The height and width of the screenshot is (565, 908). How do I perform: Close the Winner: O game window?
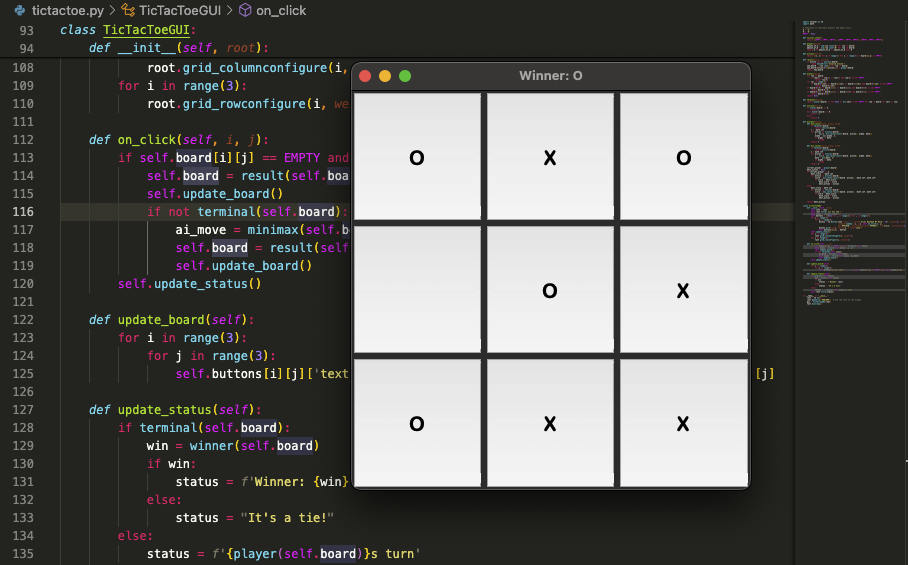(x=365, y=76)
